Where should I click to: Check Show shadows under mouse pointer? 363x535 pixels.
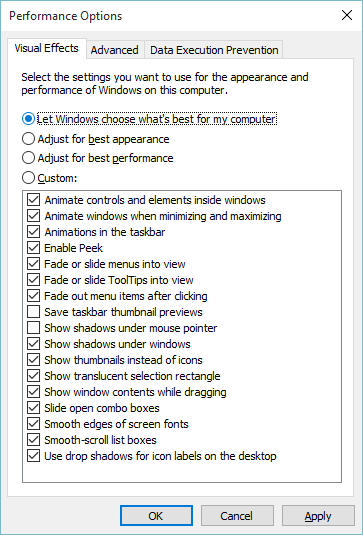coord(33,328)
